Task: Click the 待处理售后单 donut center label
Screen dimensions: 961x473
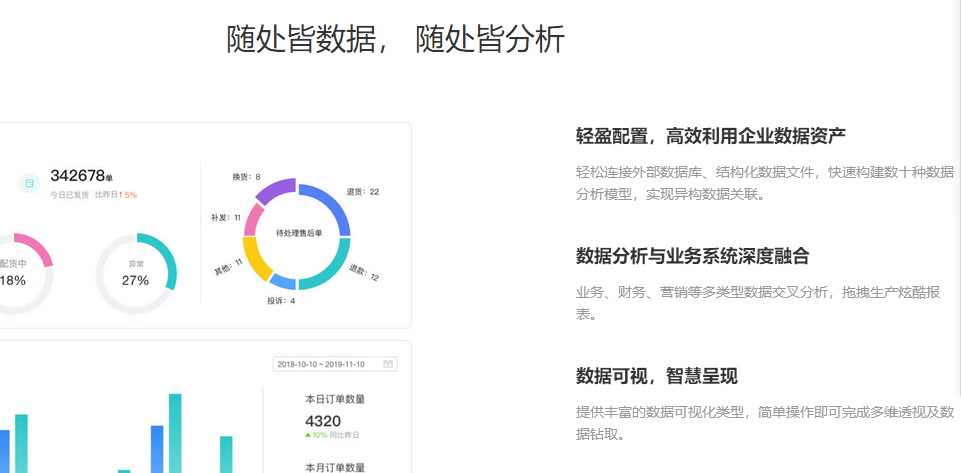Action: click(x=298, y=233)
